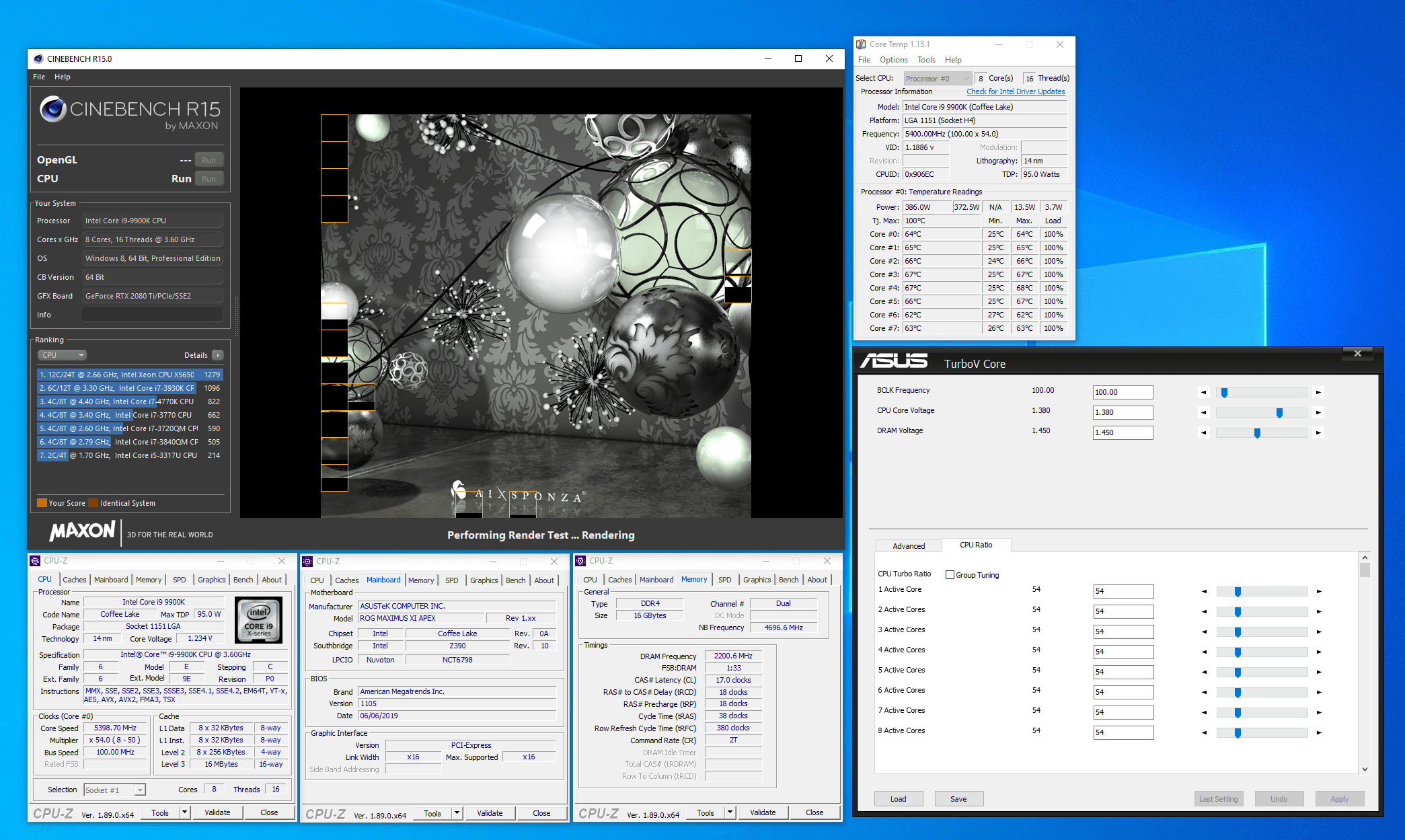Open the Options menu in Core Temp
1405x840 pixels.
click(893, 60)
